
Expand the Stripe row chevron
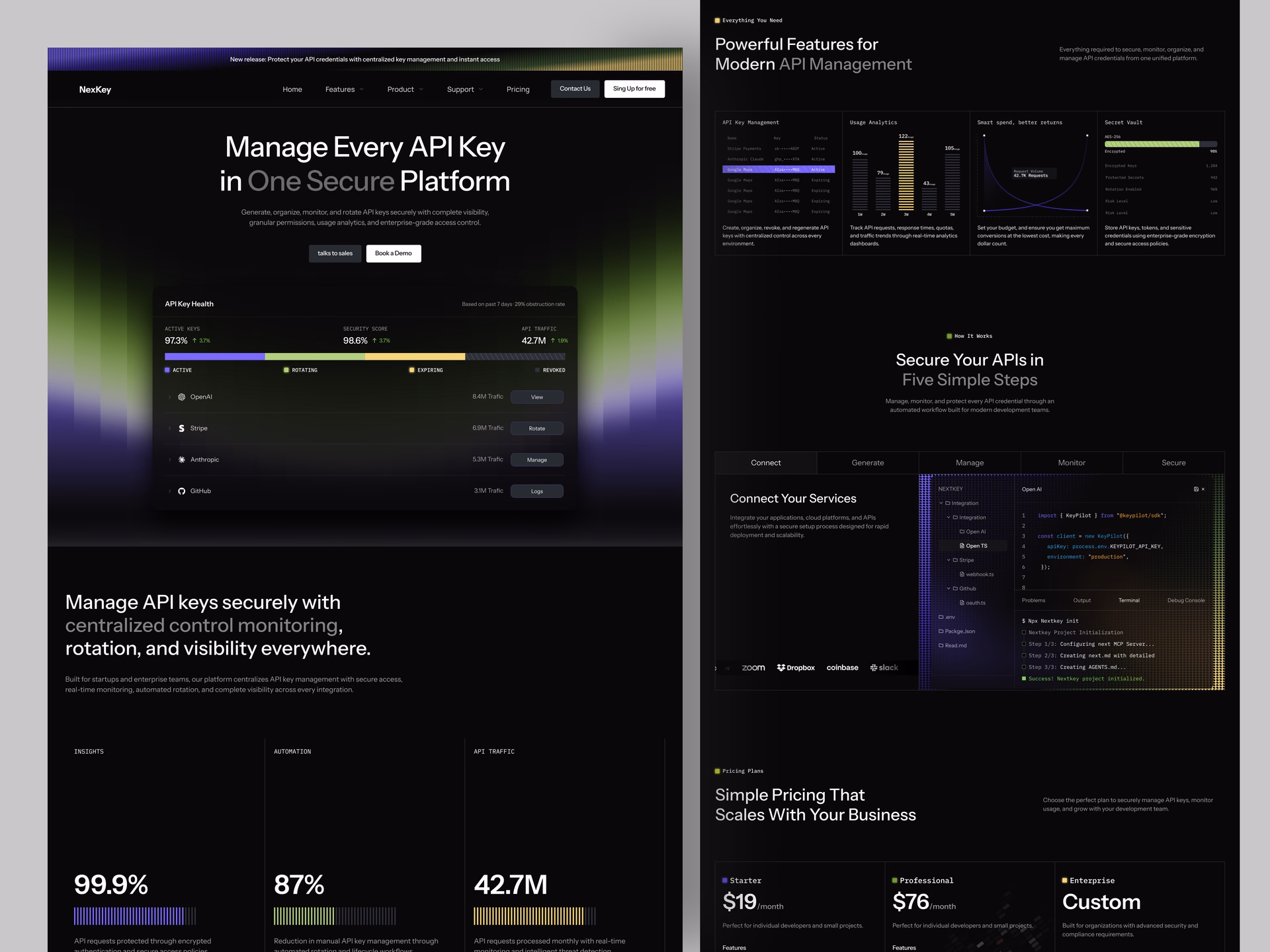(169, 428)
